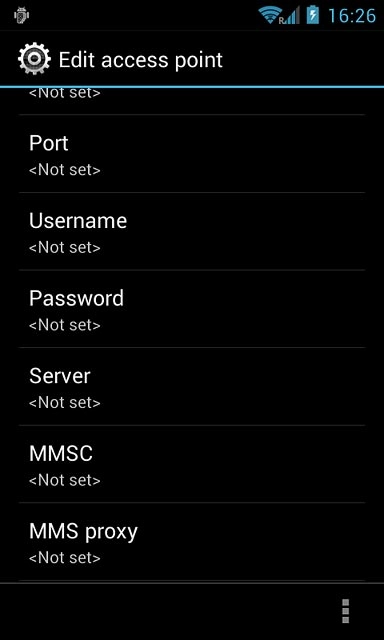The height and width of the screenshot is (640, 384).
Task: Open the Password setting
Action: pyautogui.click(x=192, y=309)
